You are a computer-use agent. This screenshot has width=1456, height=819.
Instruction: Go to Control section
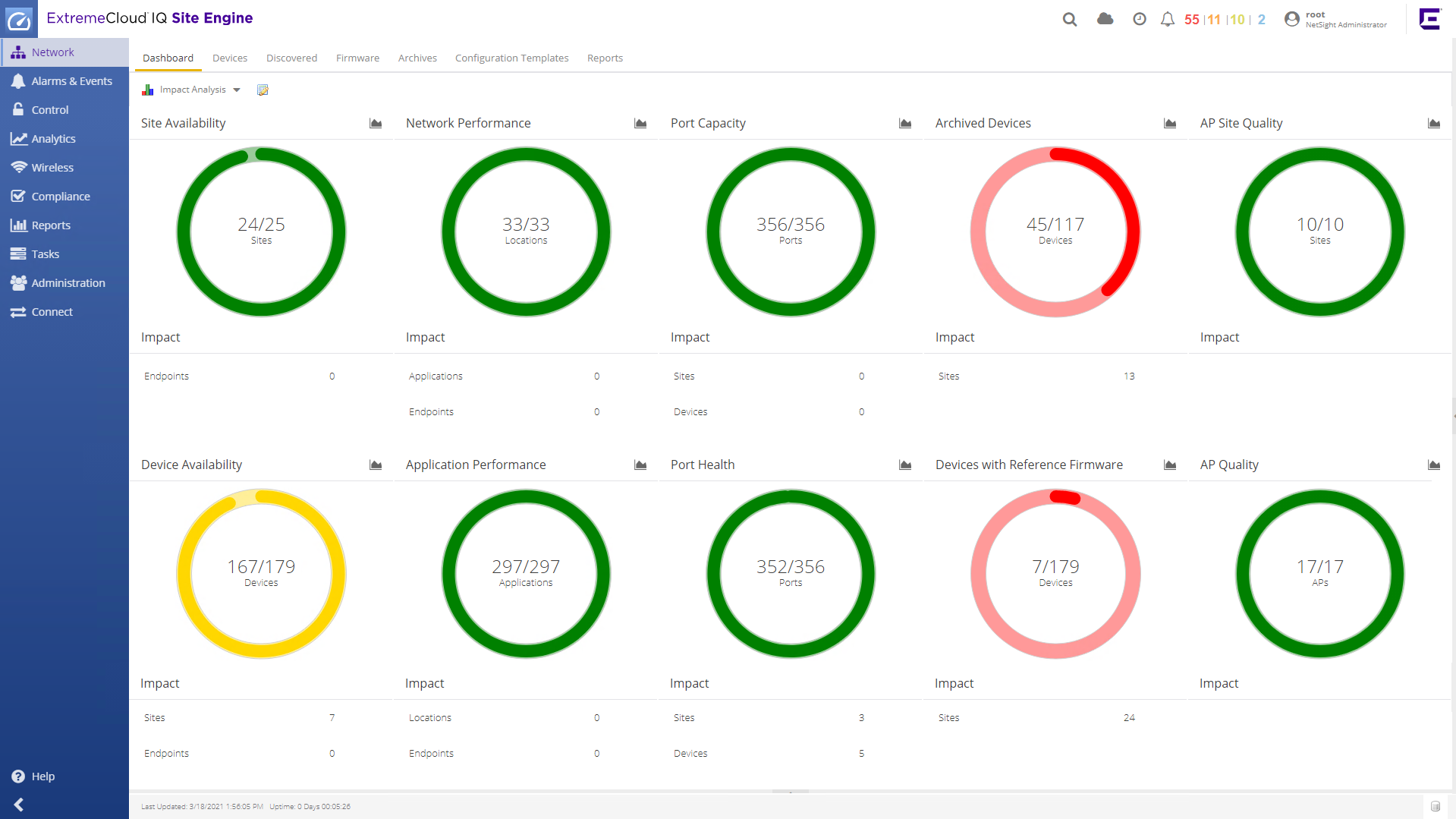tap(64, 110)
